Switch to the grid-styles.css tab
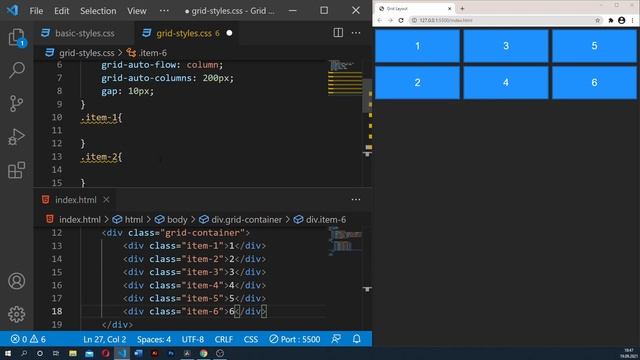This screenshot has height=360, width=640. [x=187, y=33]
